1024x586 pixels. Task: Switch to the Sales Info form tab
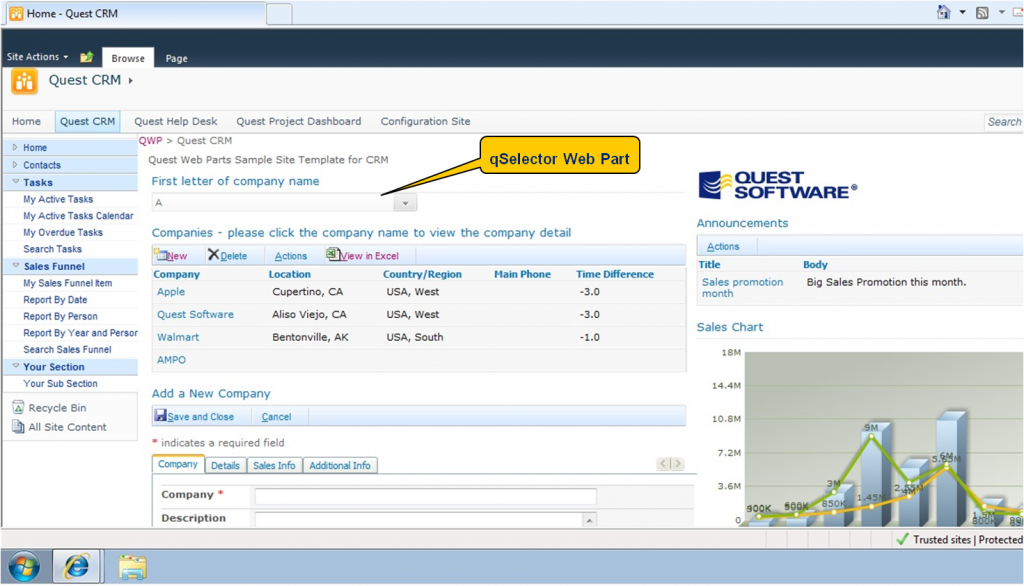coord(274,465)
